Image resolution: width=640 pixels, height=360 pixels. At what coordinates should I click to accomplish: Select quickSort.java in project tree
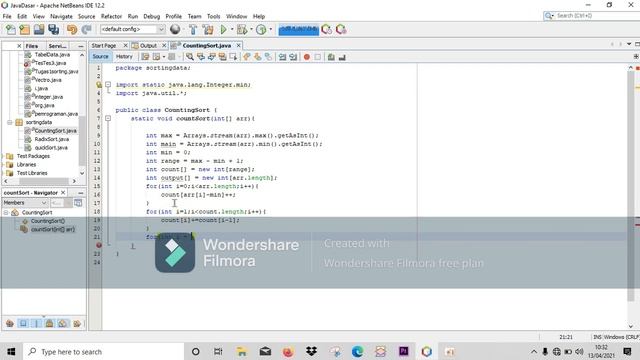pos(51,148)
